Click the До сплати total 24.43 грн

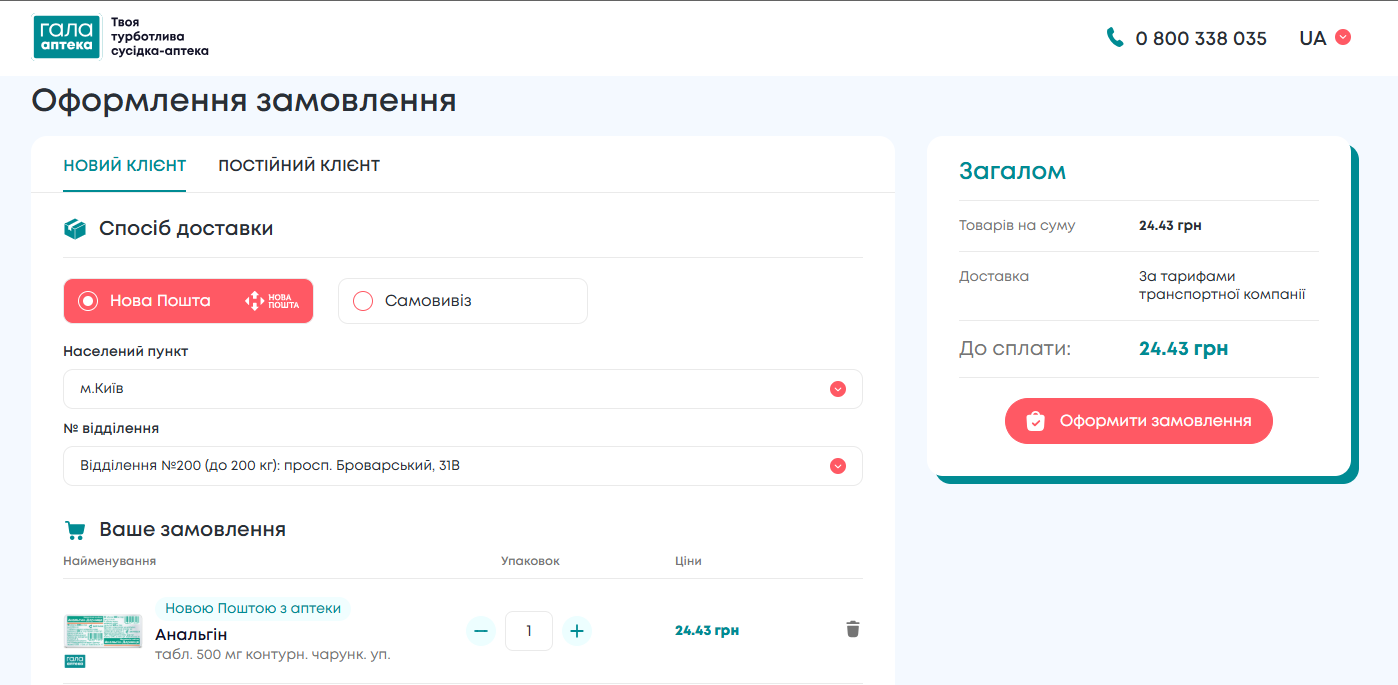1184,349
